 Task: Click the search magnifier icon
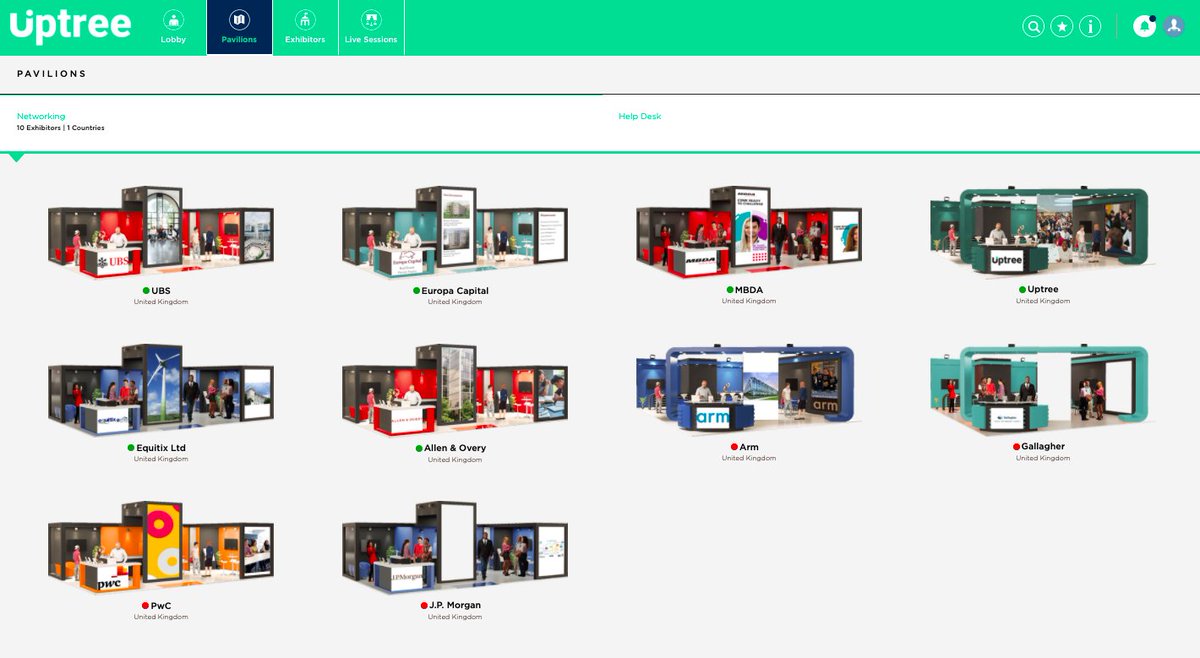pyautogui.click(x=1033, y=27)
